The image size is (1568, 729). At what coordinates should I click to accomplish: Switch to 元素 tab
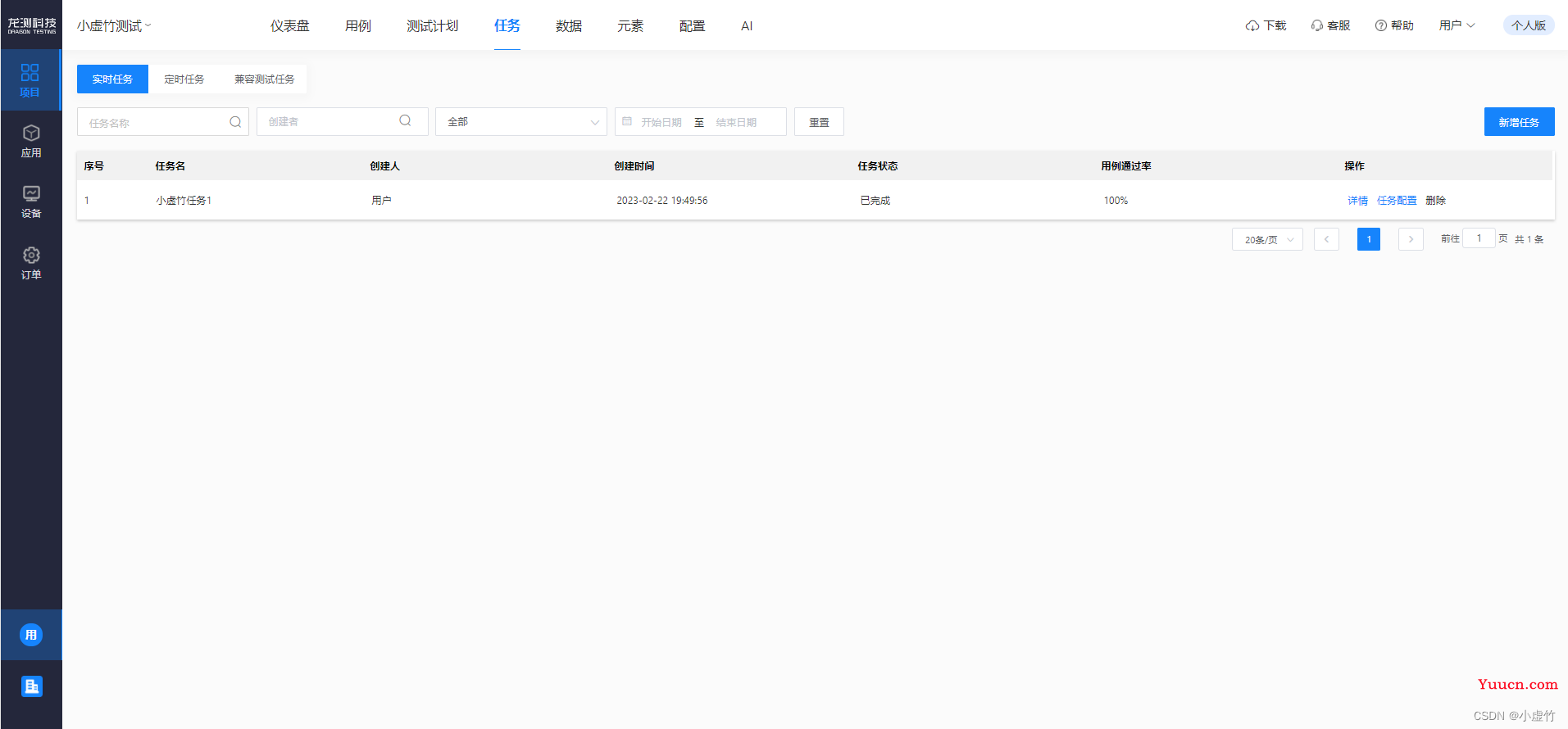tap(630, 26)
